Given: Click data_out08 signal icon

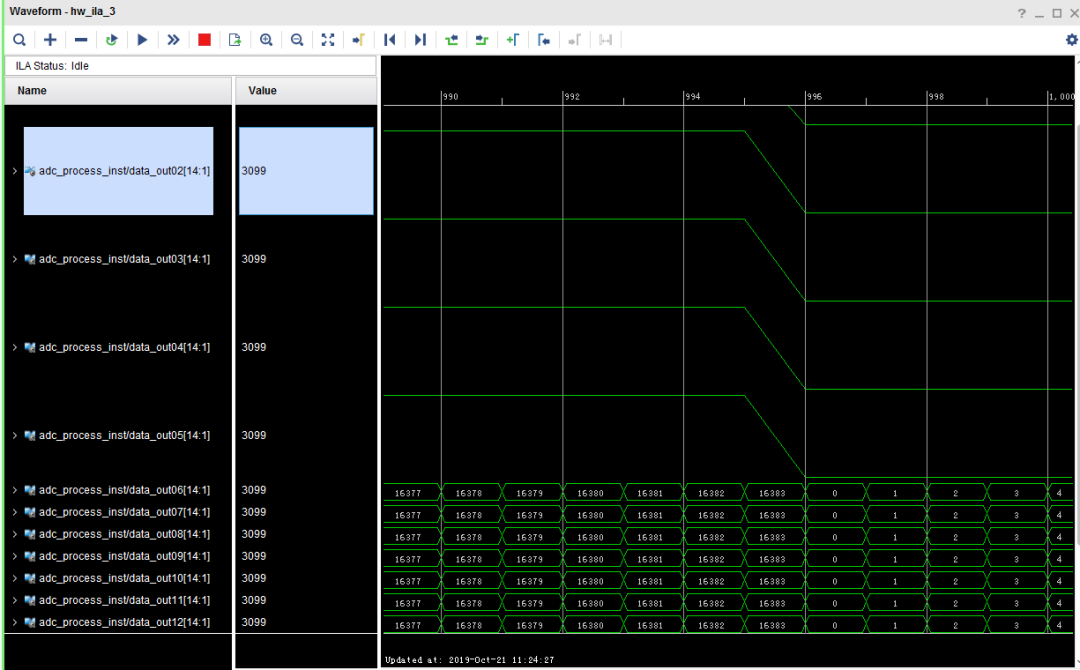Looking at the screenshot, I should point(30,534).
